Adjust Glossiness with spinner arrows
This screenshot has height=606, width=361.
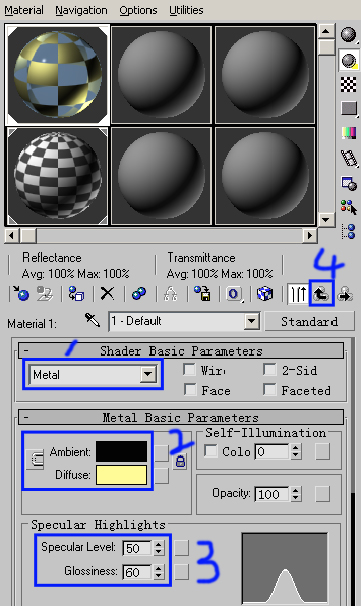click(158, 572)
